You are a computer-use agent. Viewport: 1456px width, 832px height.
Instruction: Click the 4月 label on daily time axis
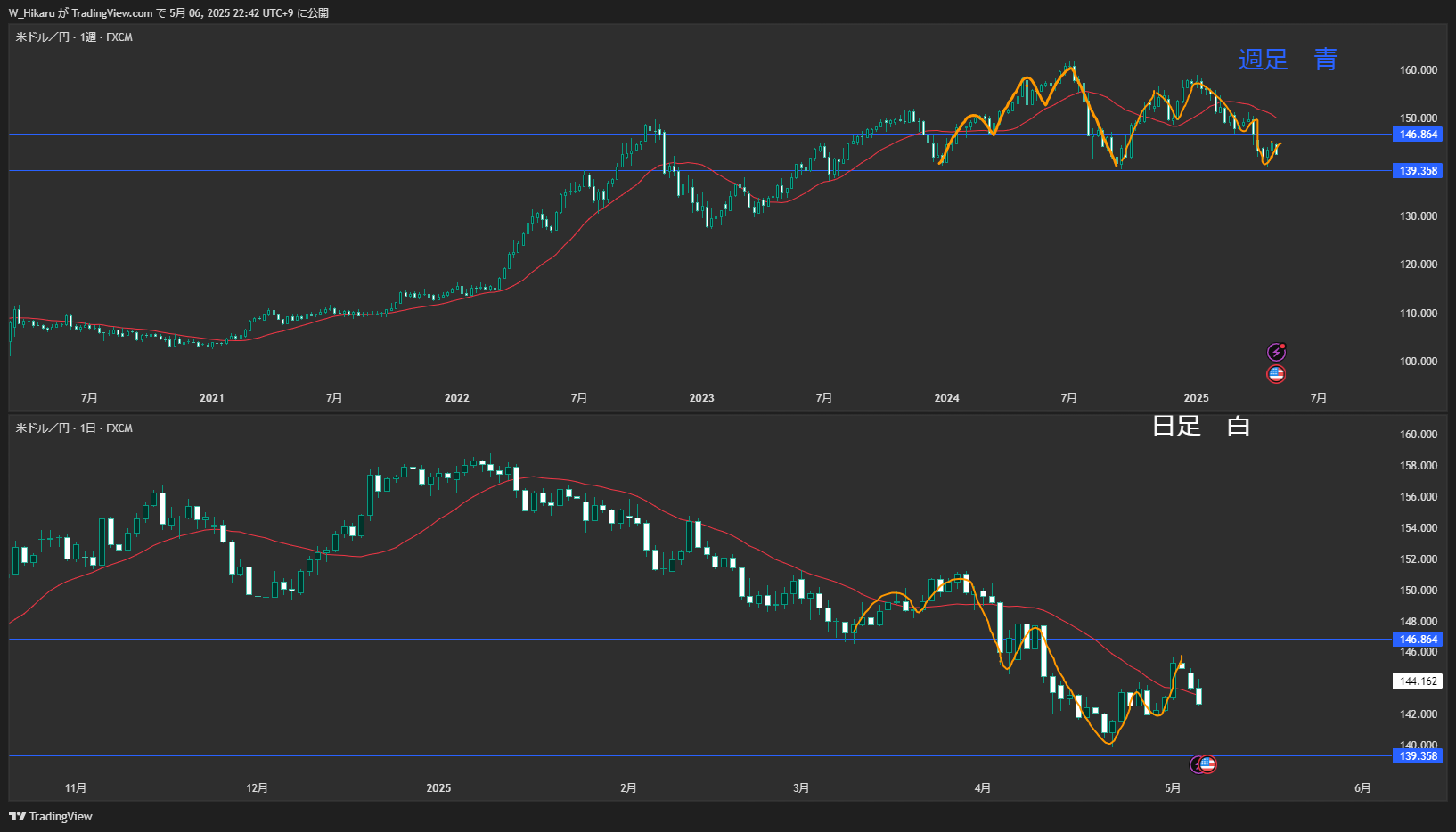[983, 788]
